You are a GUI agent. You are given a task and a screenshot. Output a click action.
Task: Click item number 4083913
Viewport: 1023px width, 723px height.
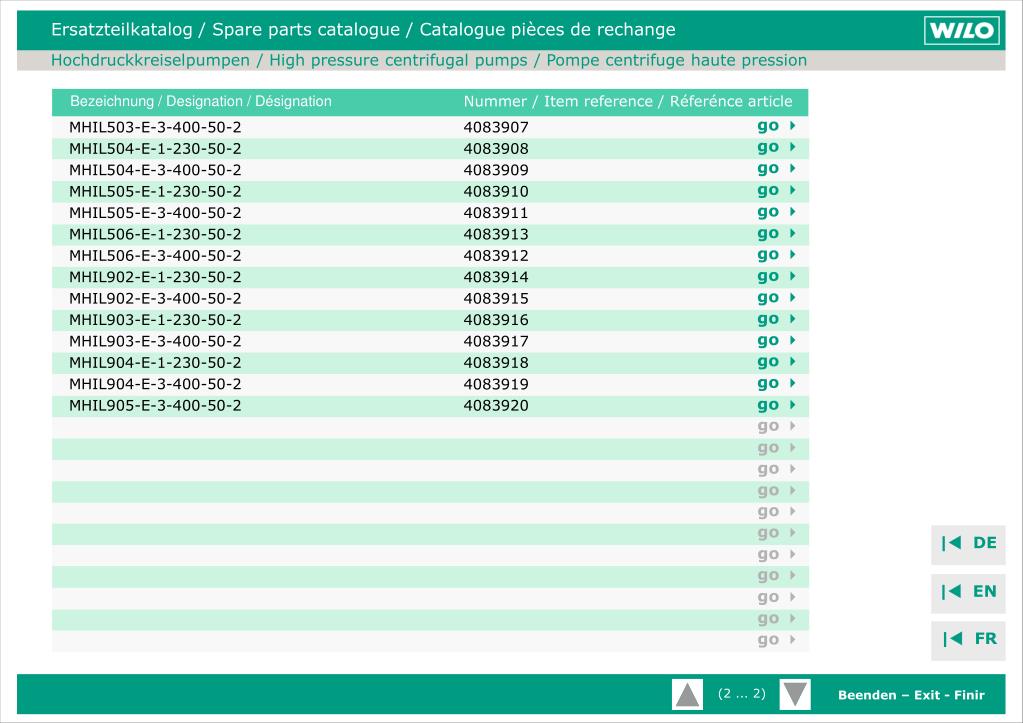click(x=496, y=234)
